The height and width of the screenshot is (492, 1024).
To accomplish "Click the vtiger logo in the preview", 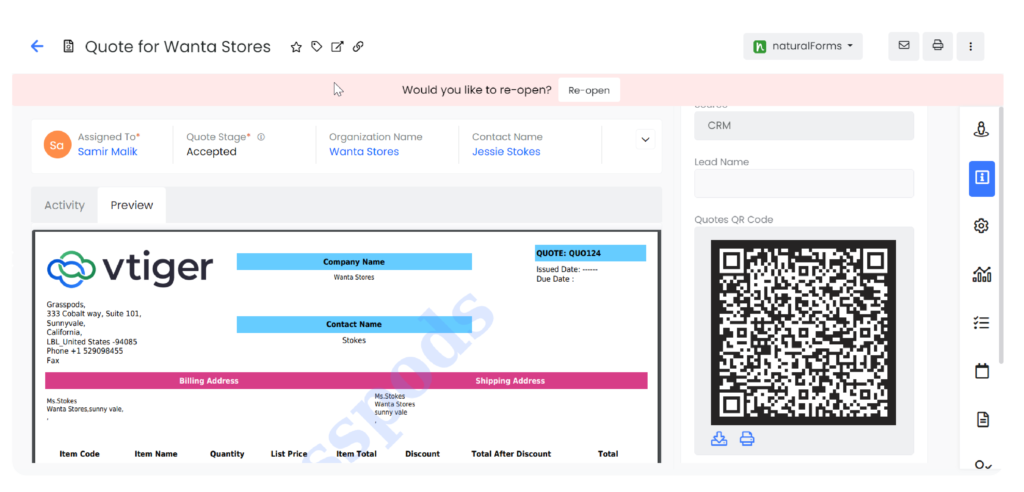I will point(130,269).
